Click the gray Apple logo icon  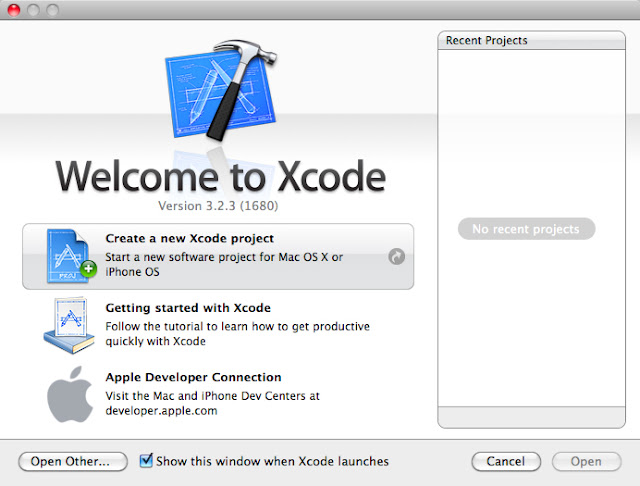(70, 395)
